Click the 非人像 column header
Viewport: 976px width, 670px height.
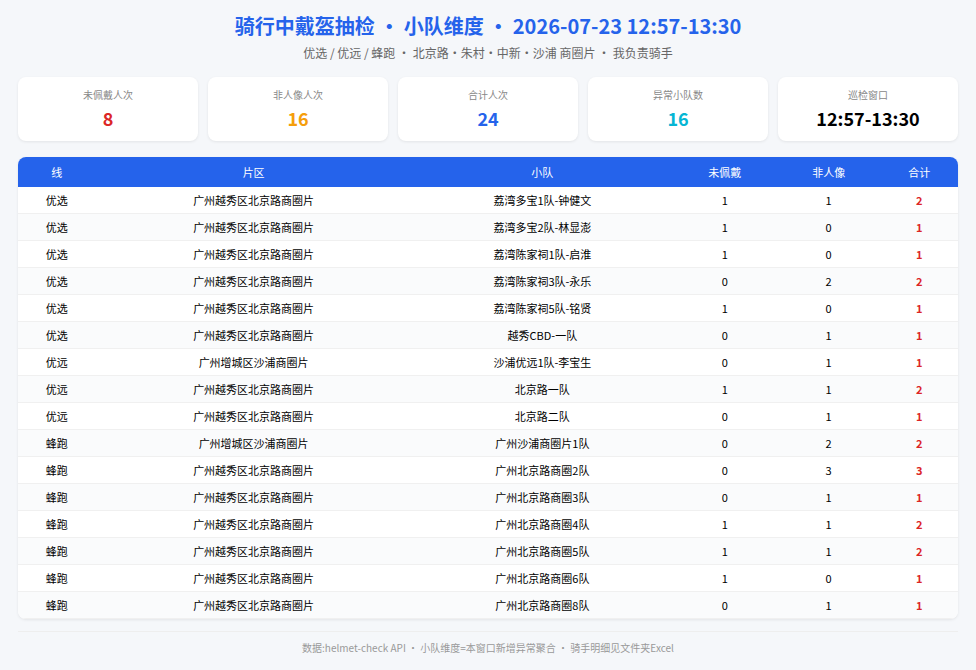(828, 172)
